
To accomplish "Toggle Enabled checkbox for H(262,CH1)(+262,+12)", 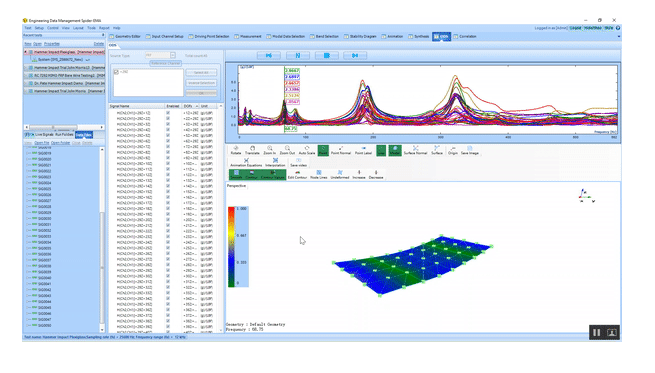I will [x=168, y=113].
